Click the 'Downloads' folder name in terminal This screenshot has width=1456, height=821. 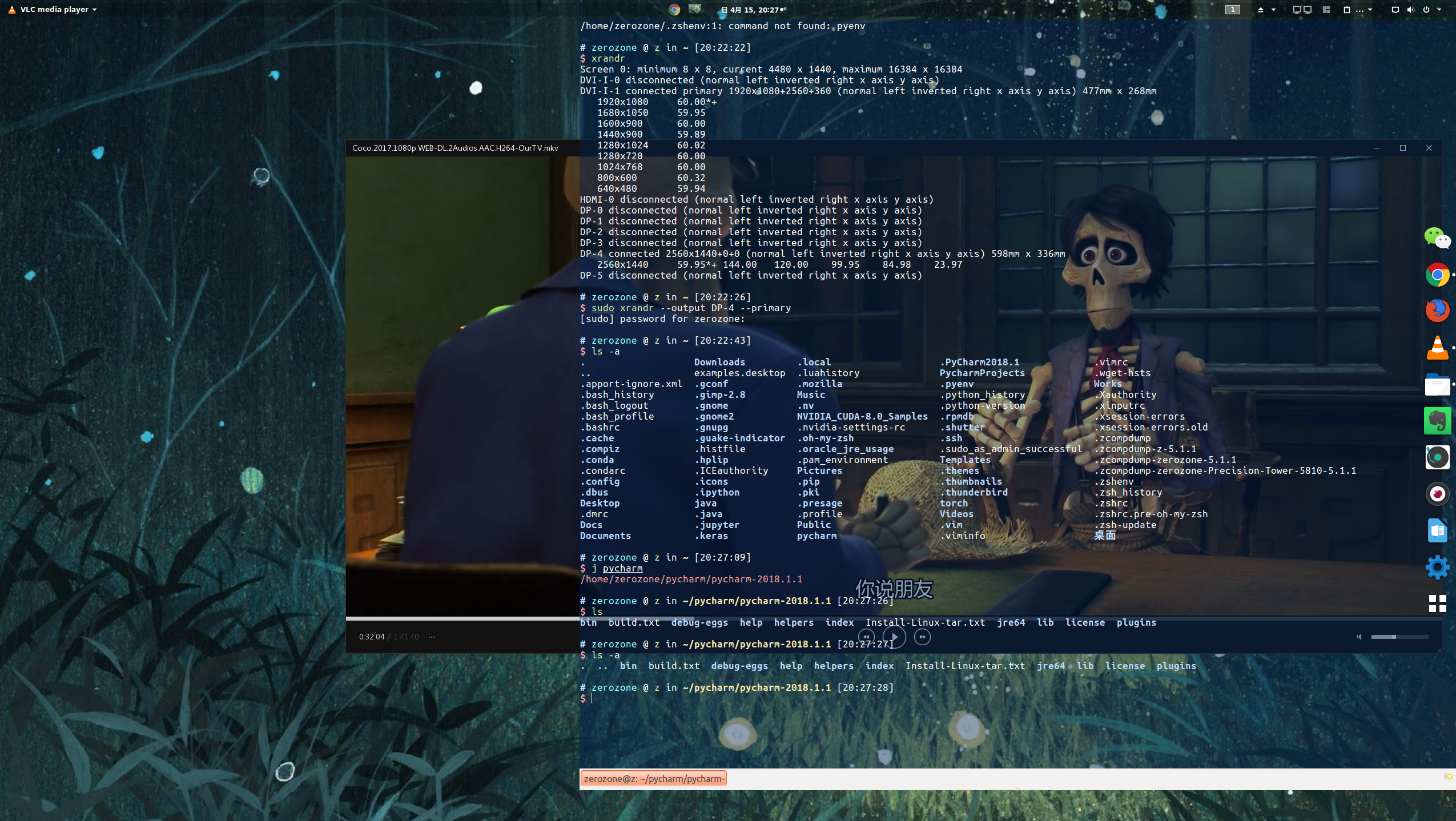pos(719,362)
